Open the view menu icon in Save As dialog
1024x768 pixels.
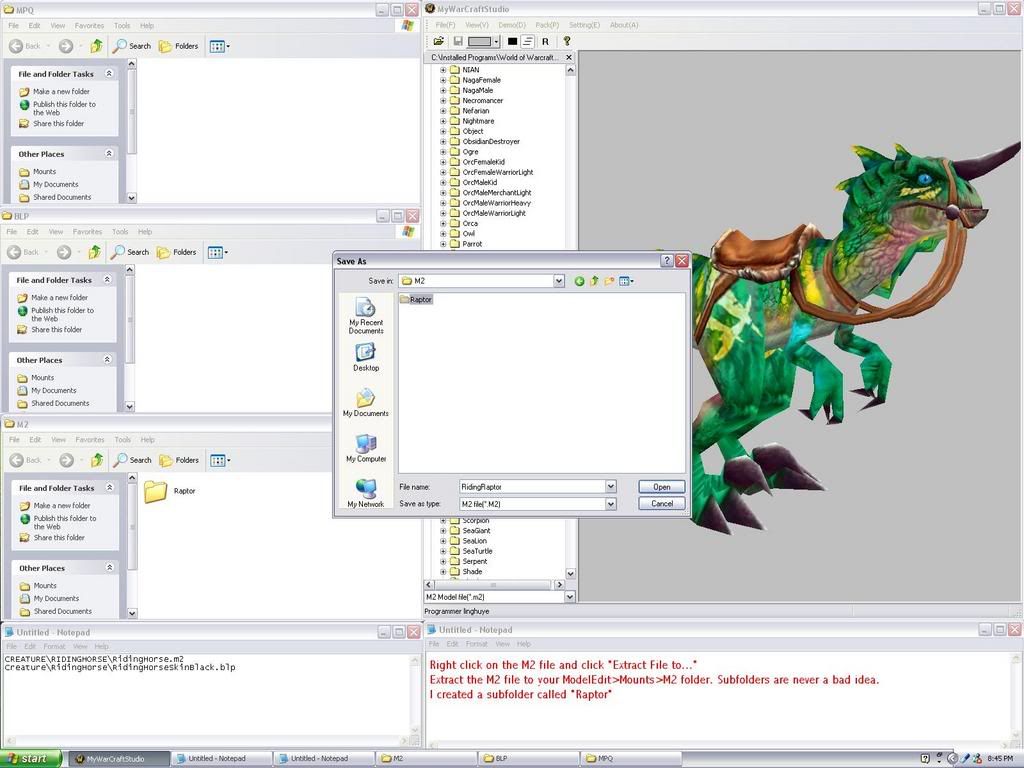626,281
